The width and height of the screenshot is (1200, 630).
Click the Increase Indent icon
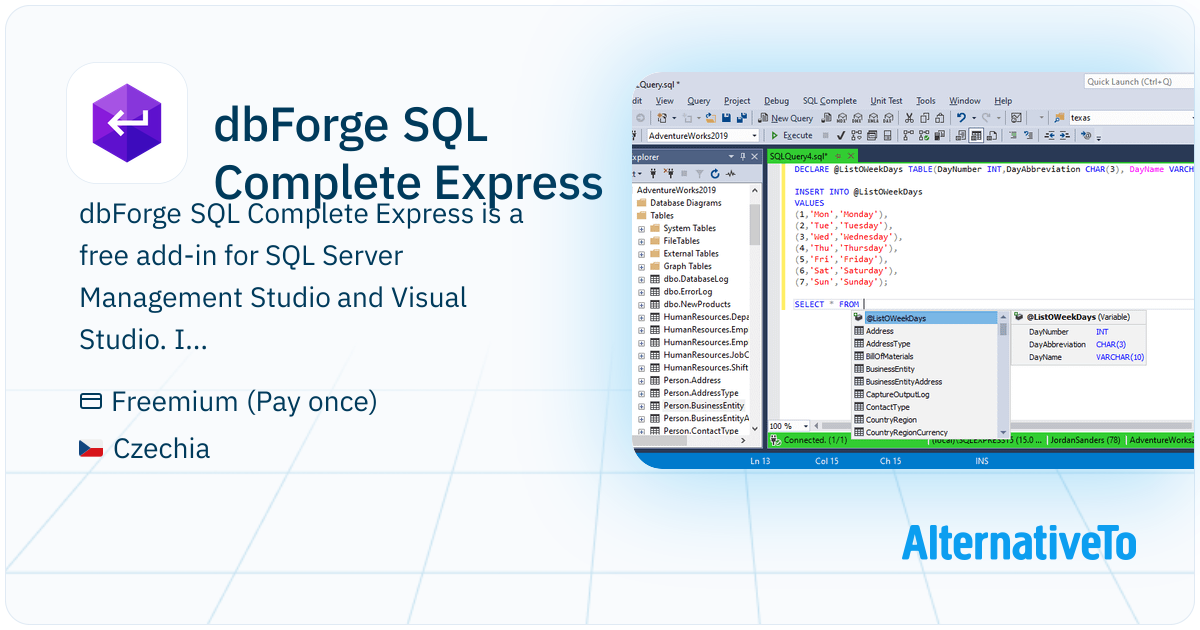tap(1065, 135)
